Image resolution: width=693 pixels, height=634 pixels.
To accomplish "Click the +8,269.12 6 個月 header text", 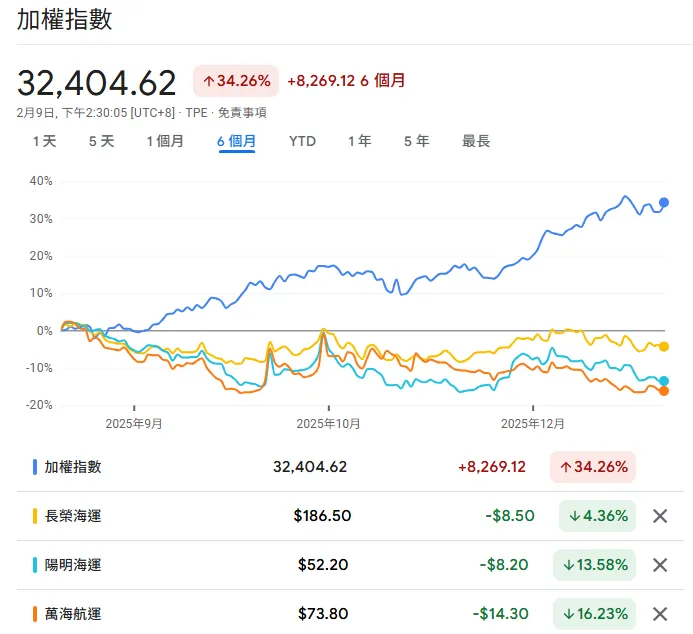I will (346, 81).
